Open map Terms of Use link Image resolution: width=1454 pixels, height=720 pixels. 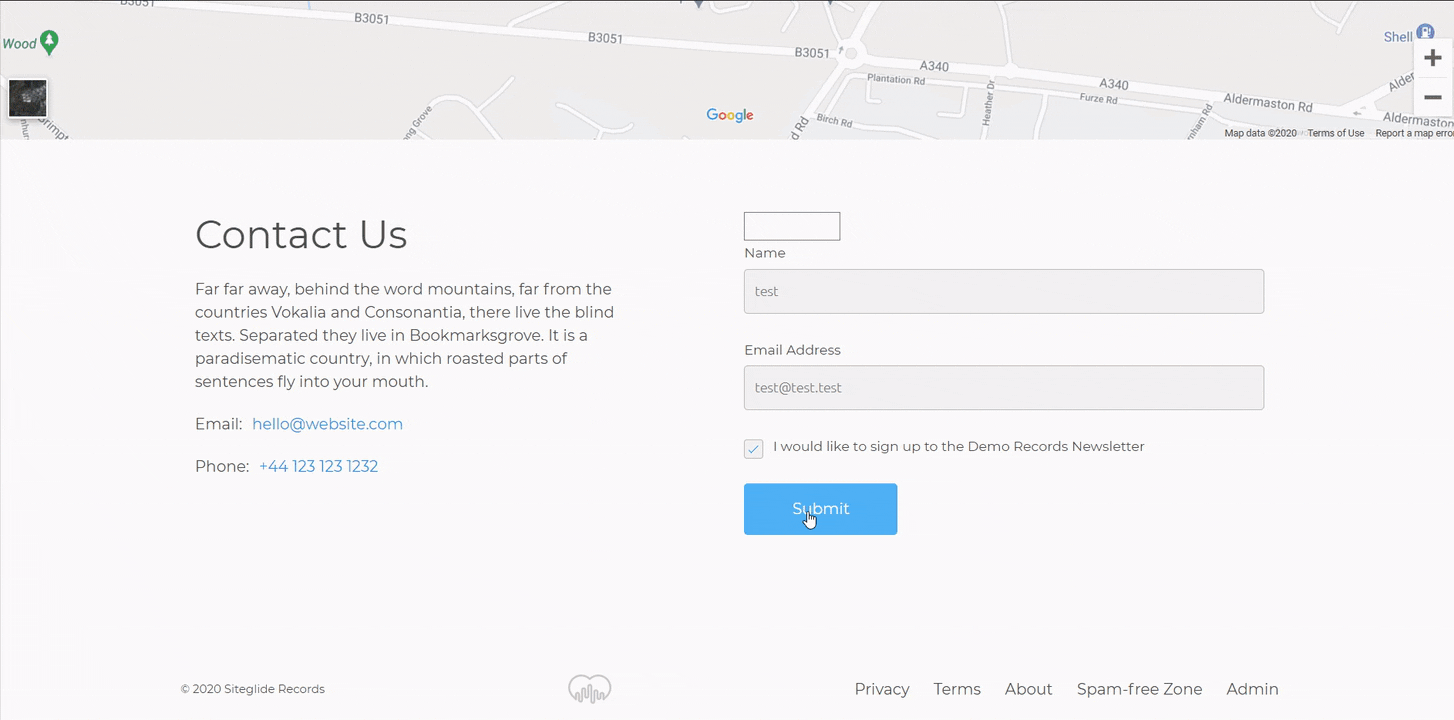point(1335,133)
